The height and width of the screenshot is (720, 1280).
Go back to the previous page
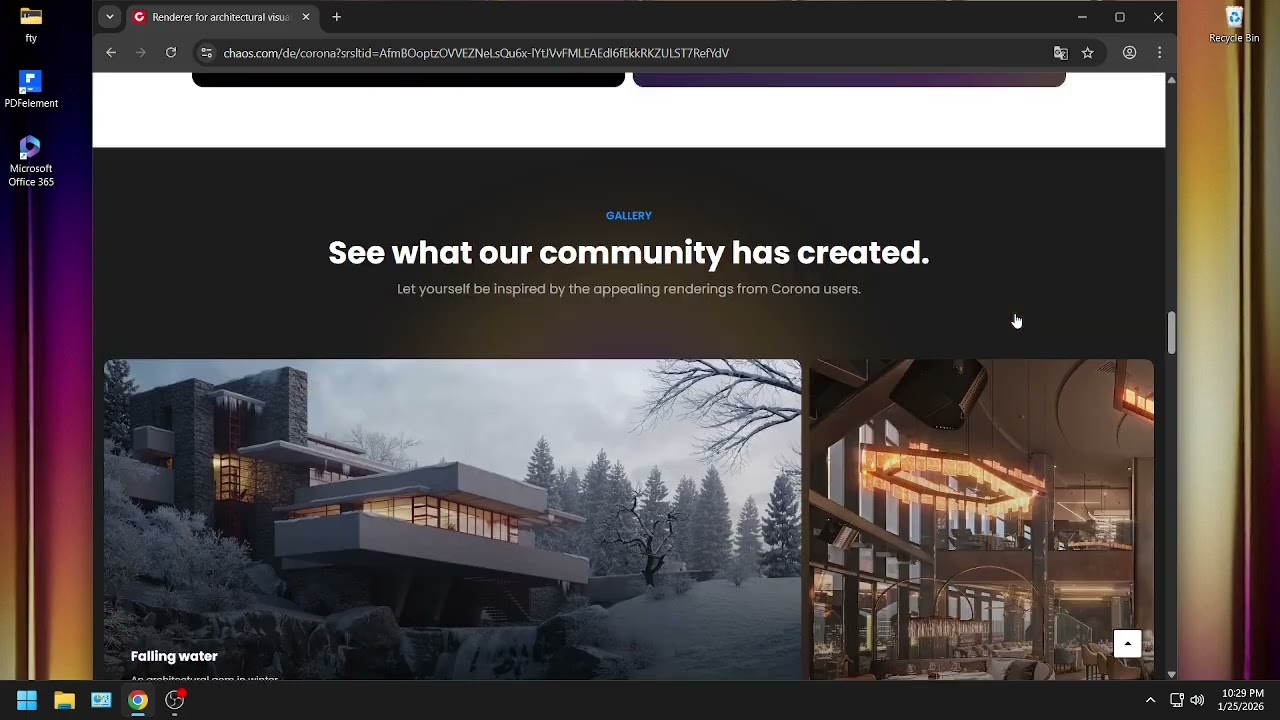(111, 53)
